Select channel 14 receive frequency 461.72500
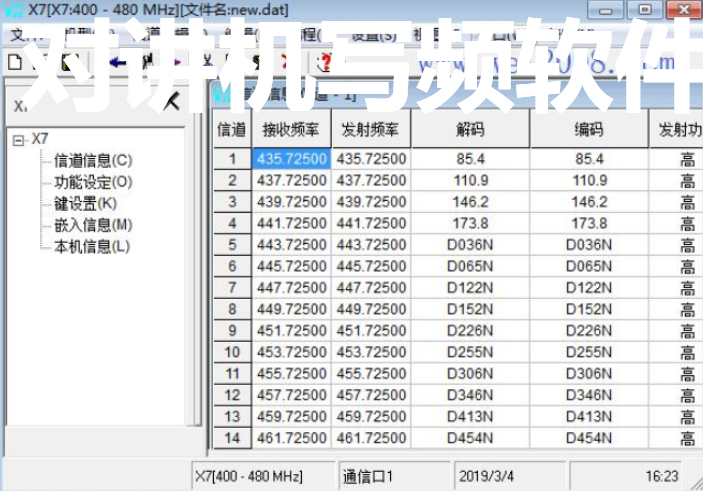This screenshot has width=703, height=491. 291,438
